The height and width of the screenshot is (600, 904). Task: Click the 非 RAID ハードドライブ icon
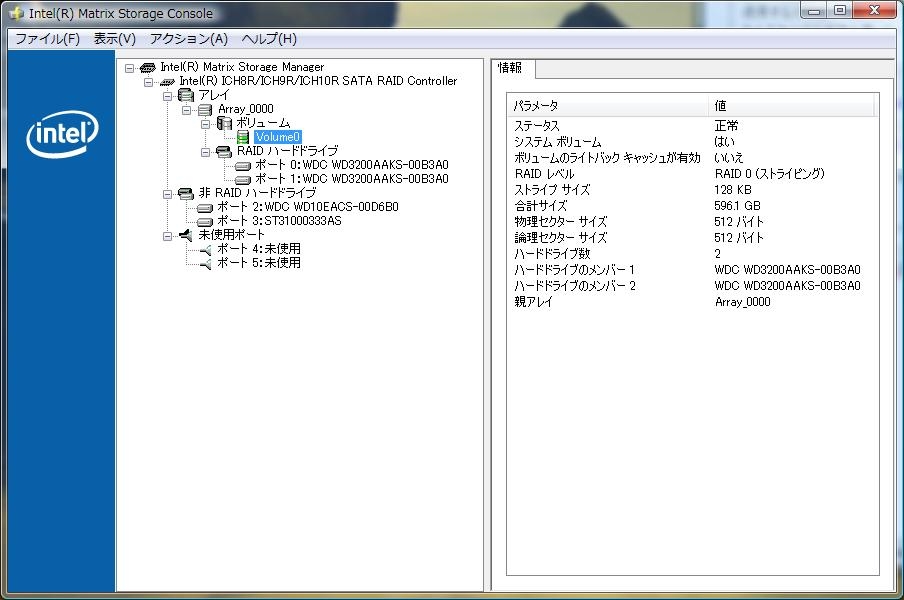click(x=186, y=193)
